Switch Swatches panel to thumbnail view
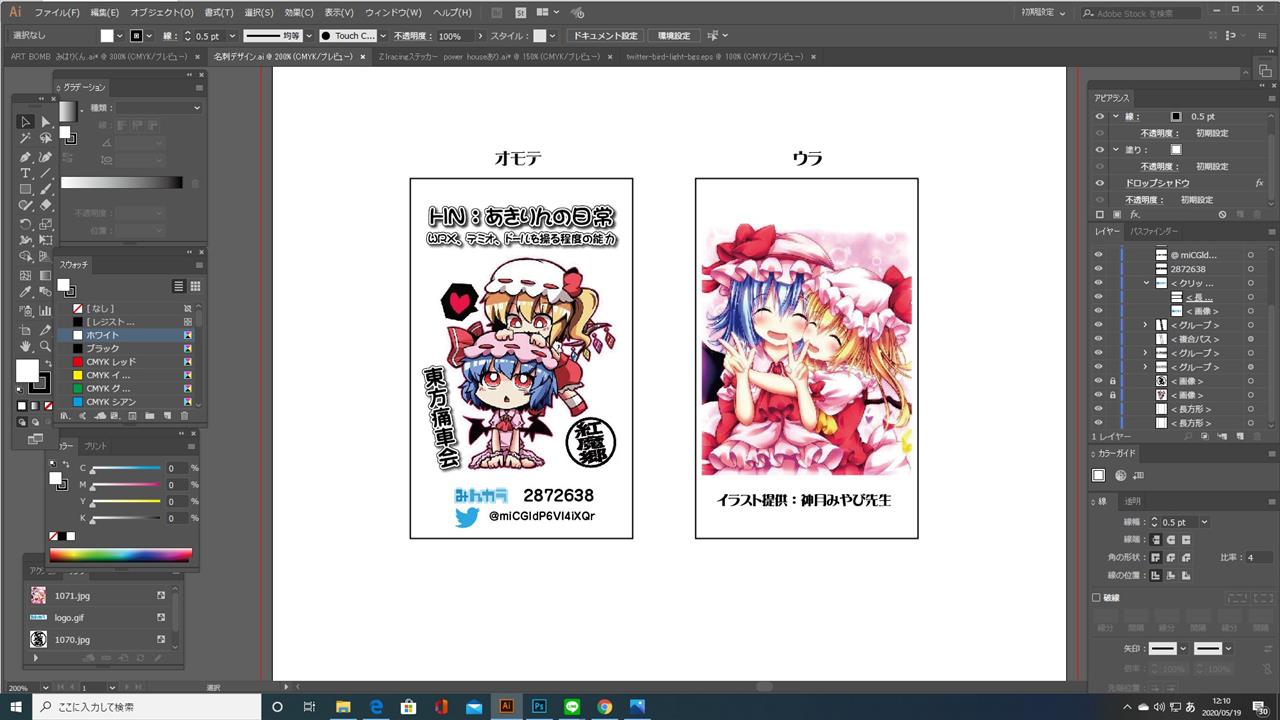Image resolution: width=1280 pixels, height=720 pixels. 194,286
